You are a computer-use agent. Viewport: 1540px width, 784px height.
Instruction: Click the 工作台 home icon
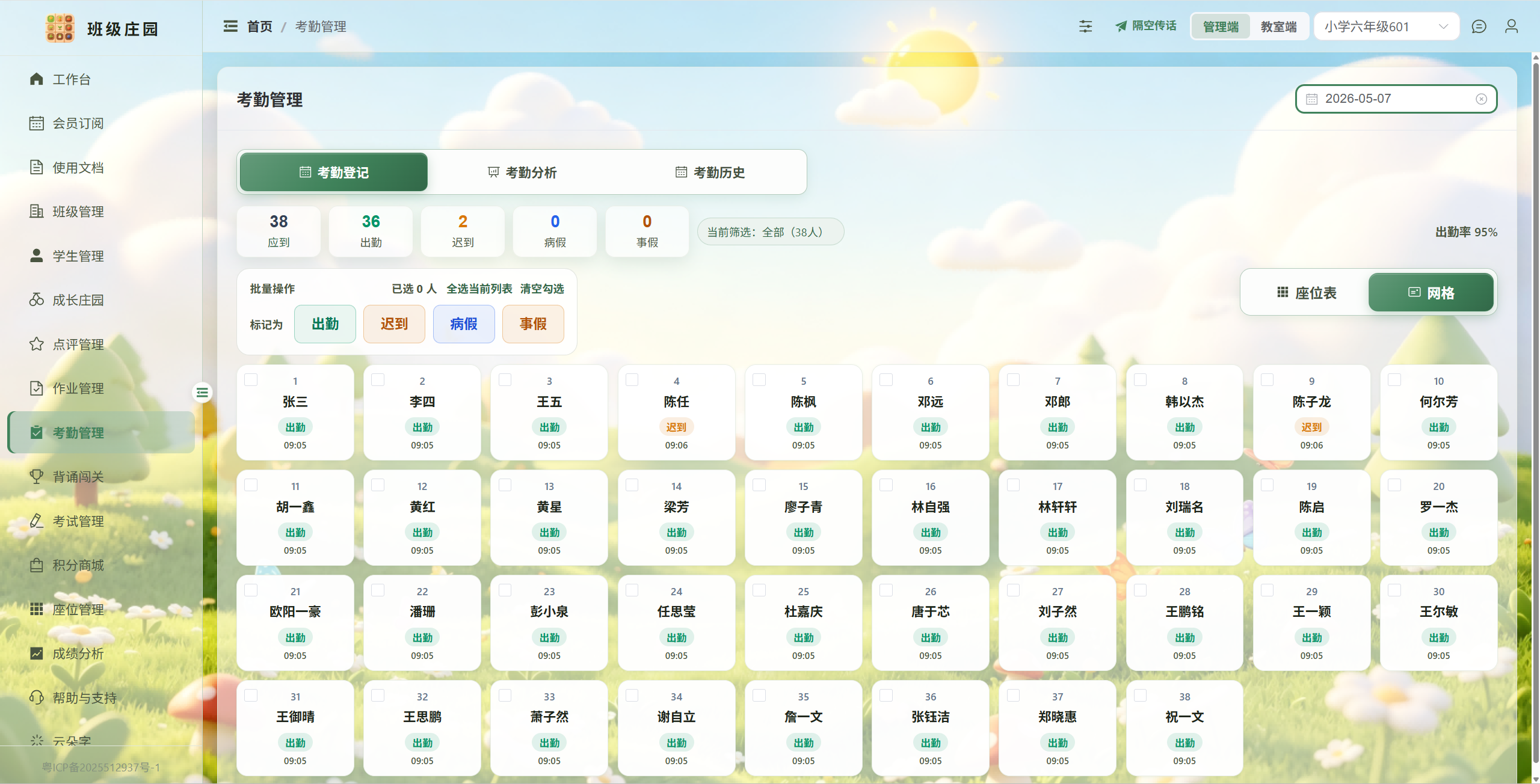pyautogui.click(x=37, y=79)
